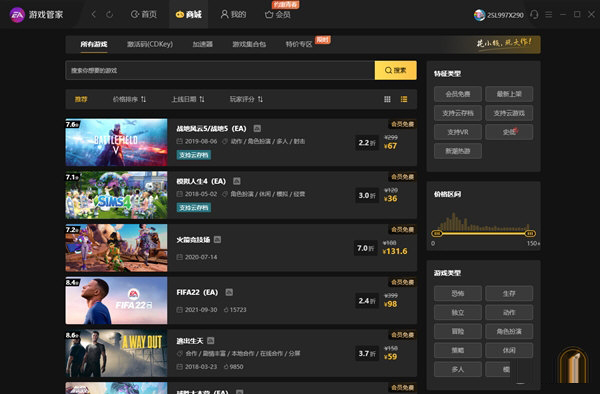Click the yellow 搜索 search button
The width and height of the screenshot is (600, 394).
(x=396, y=70)
